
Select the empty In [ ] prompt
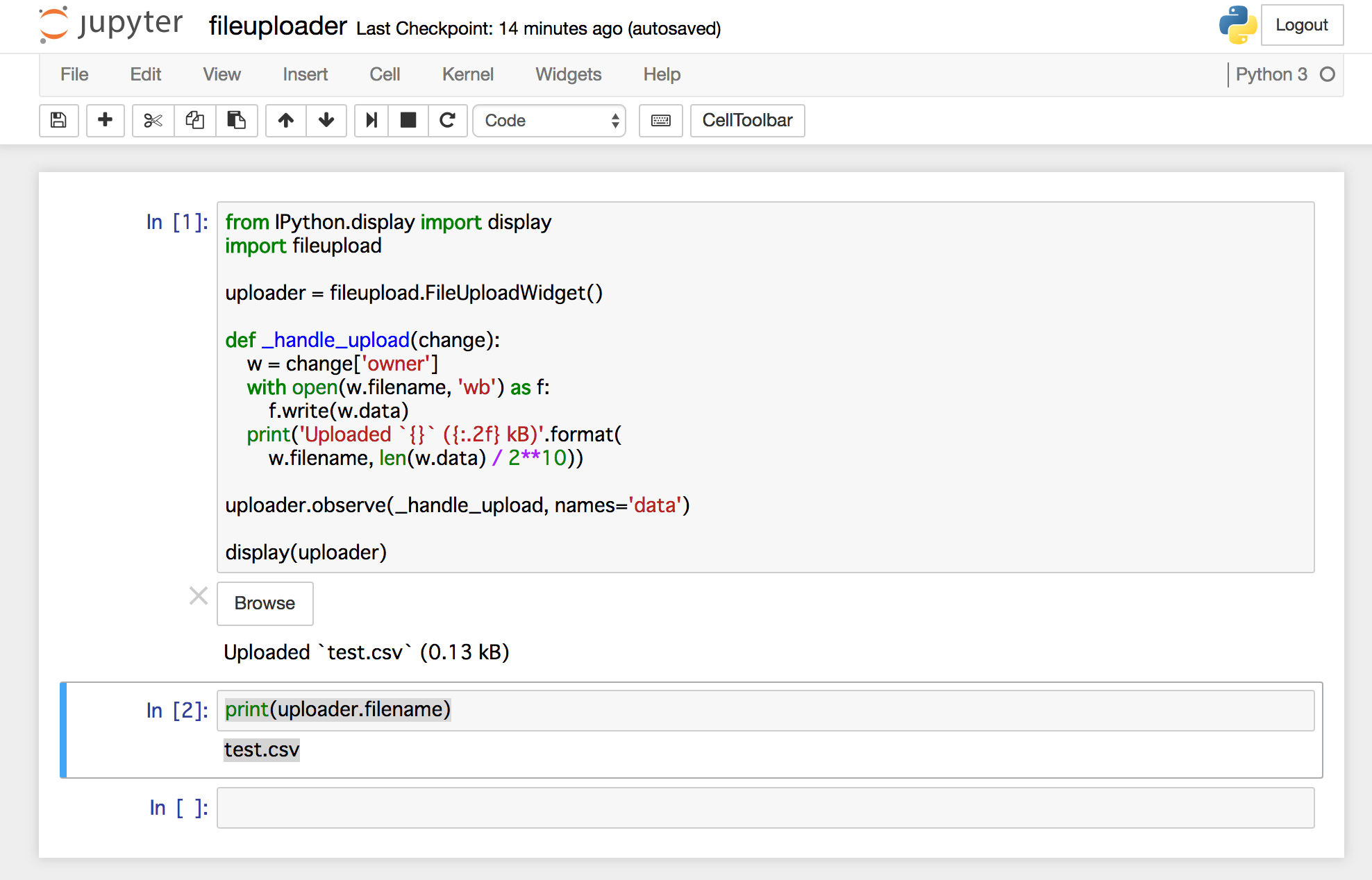[178, 808]
